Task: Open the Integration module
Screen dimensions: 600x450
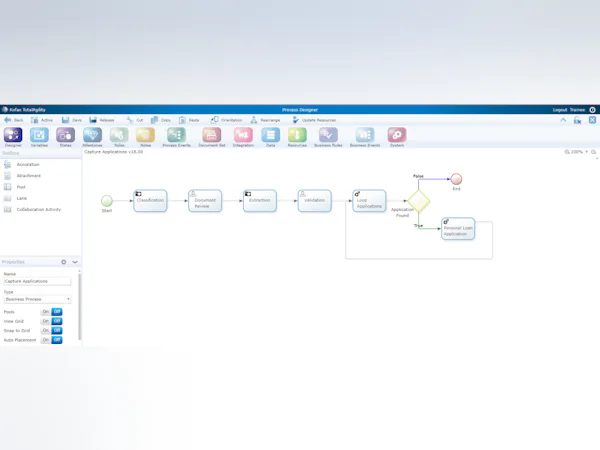Action: pos(243,135)
